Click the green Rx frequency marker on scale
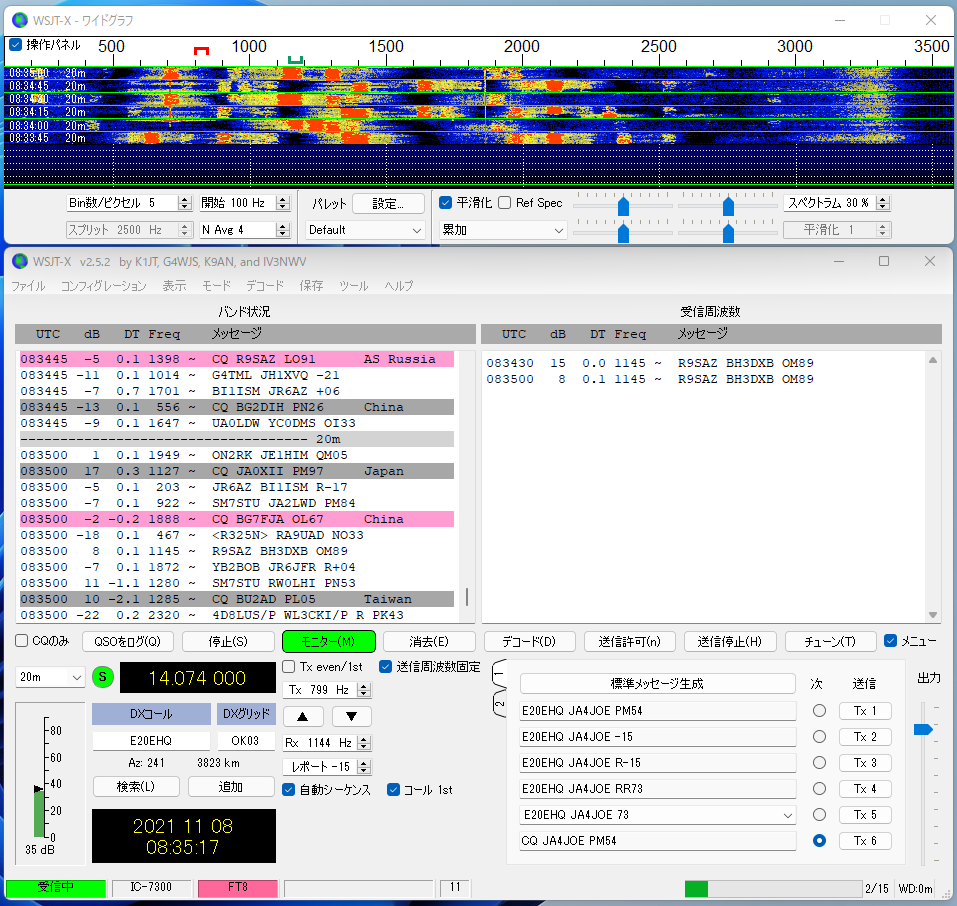The height and width of the screenshot is (906, 957). click(294, 61)
